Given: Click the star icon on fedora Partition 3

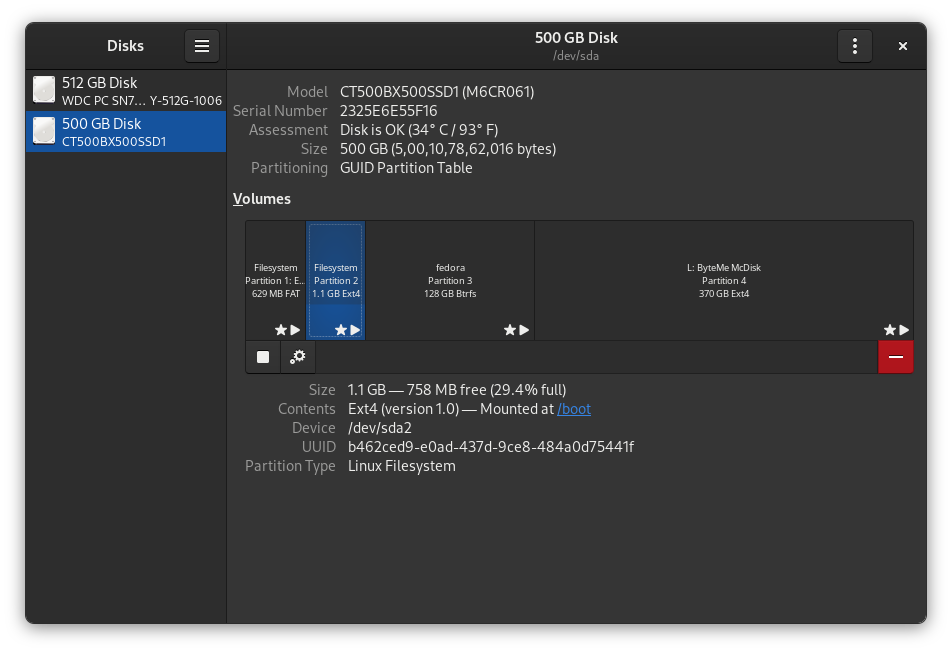Looking at the screenshot, I should [509, 330].
